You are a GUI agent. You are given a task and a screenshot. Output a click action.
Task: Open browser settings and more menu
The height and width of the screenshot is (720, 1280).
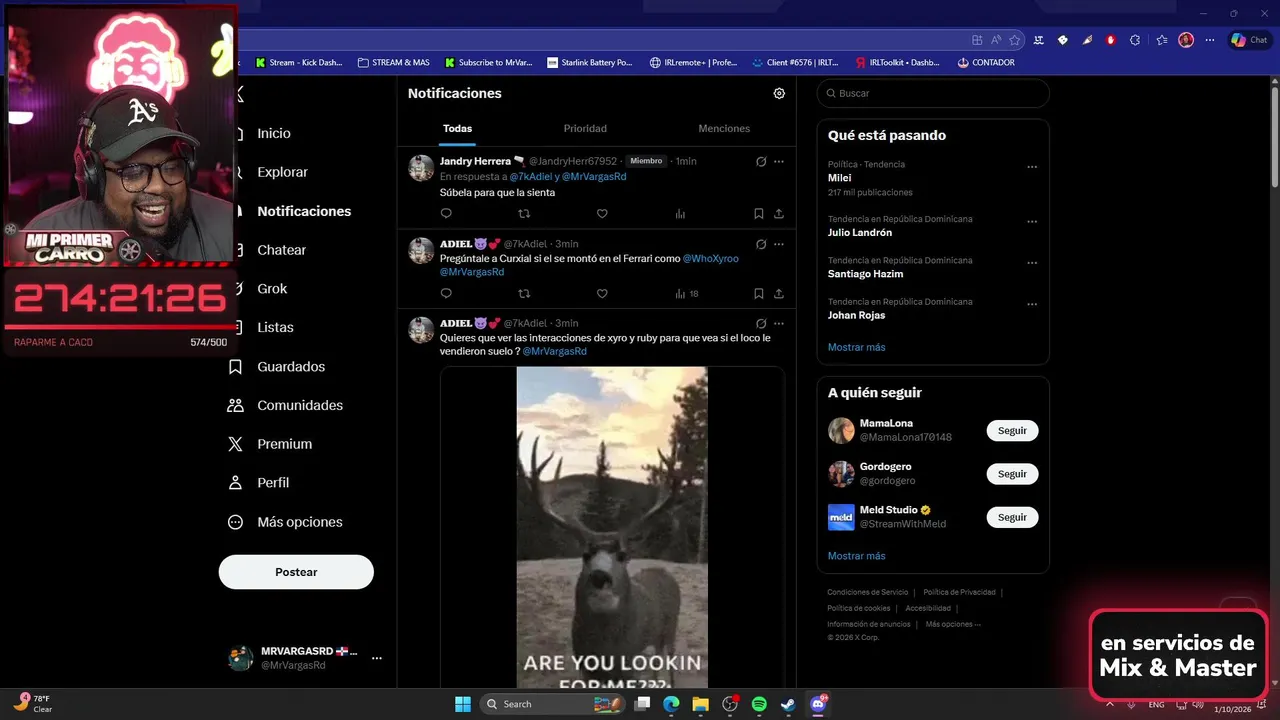[x=1210, y=40]
